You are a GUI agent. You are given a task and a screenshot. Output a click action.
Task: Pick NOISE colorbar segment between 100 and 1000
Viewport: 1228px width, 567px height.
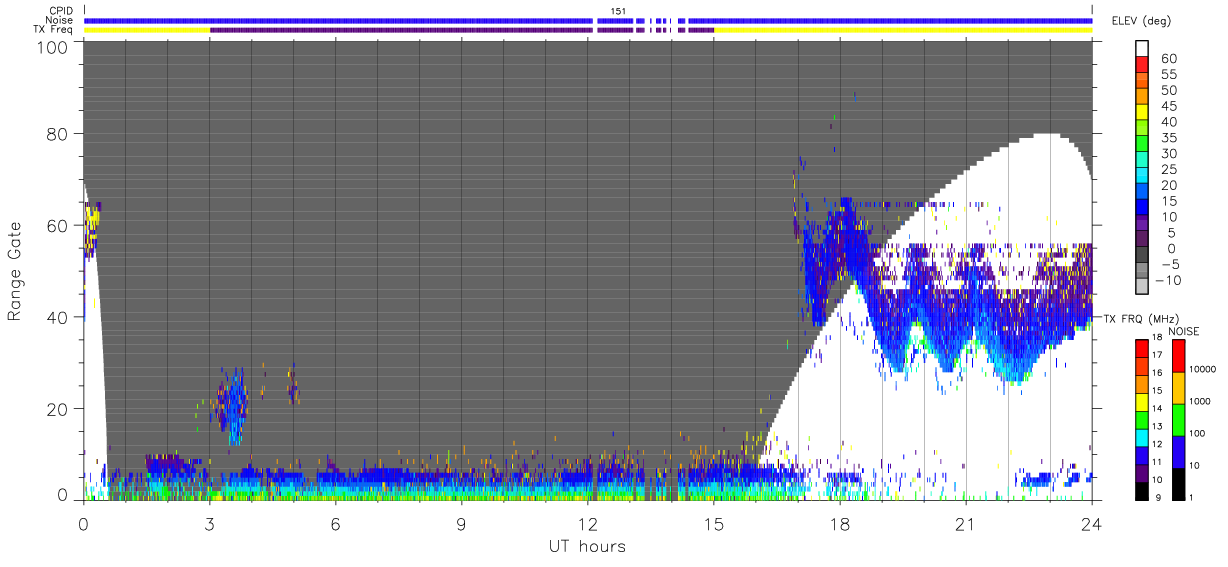(1178, 420)
